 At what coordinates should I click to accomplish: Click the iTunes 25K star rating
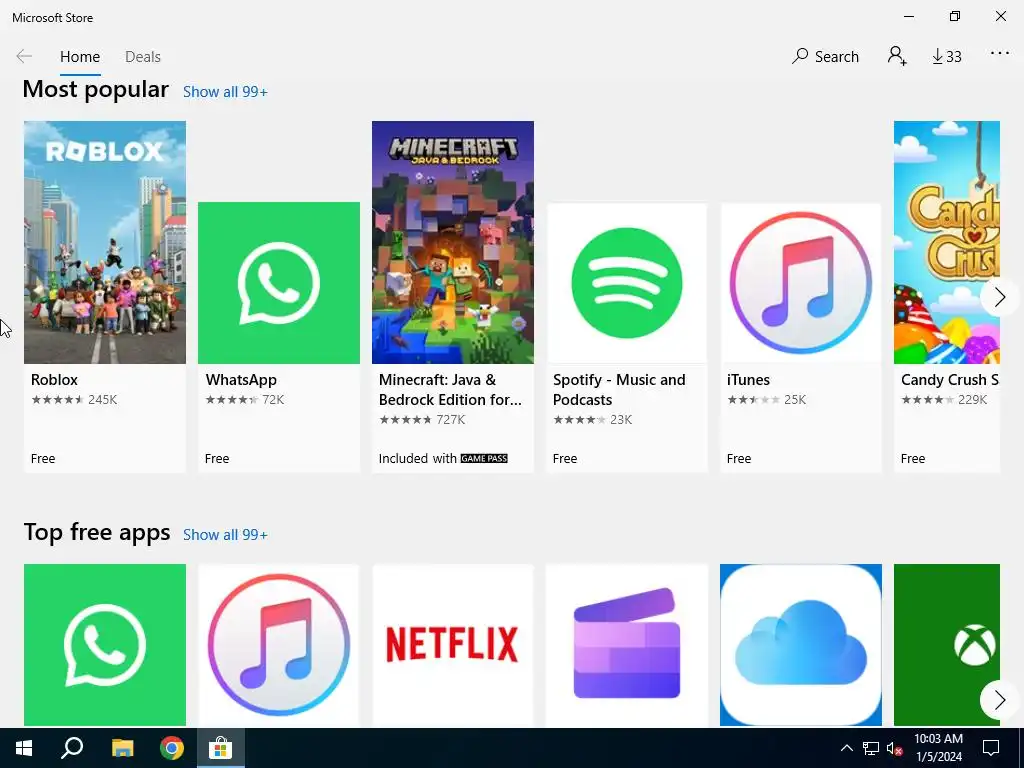[767, 400]
